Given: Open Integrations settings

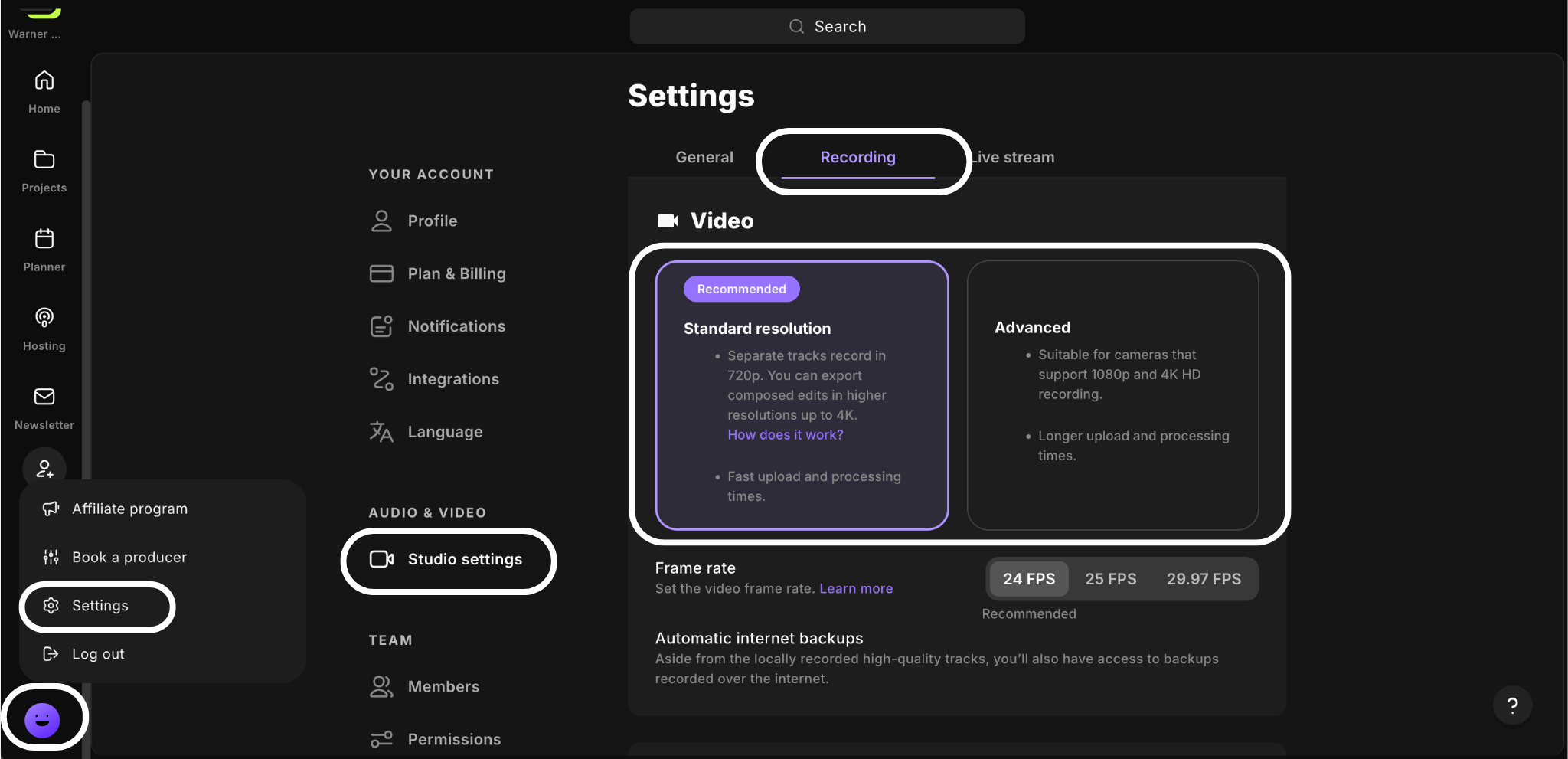Looking at the screenshot, I should 453,379.
